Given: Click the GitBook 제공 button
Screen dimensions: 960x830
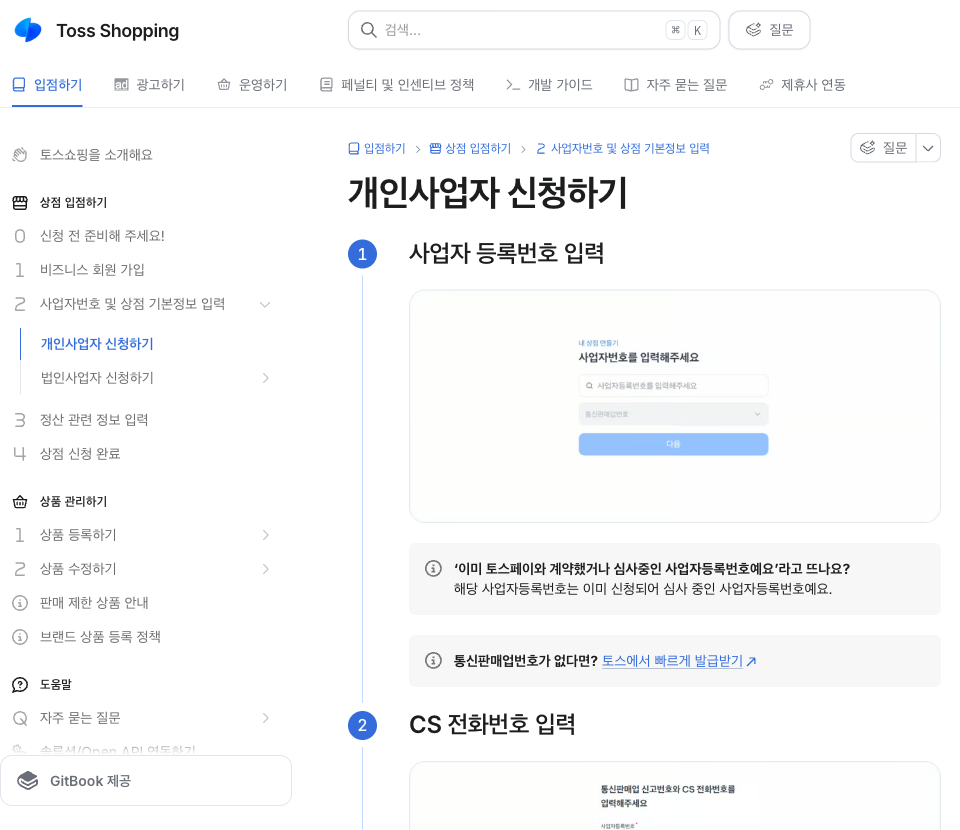Looking at the screenshot, I should coord(146,780).
